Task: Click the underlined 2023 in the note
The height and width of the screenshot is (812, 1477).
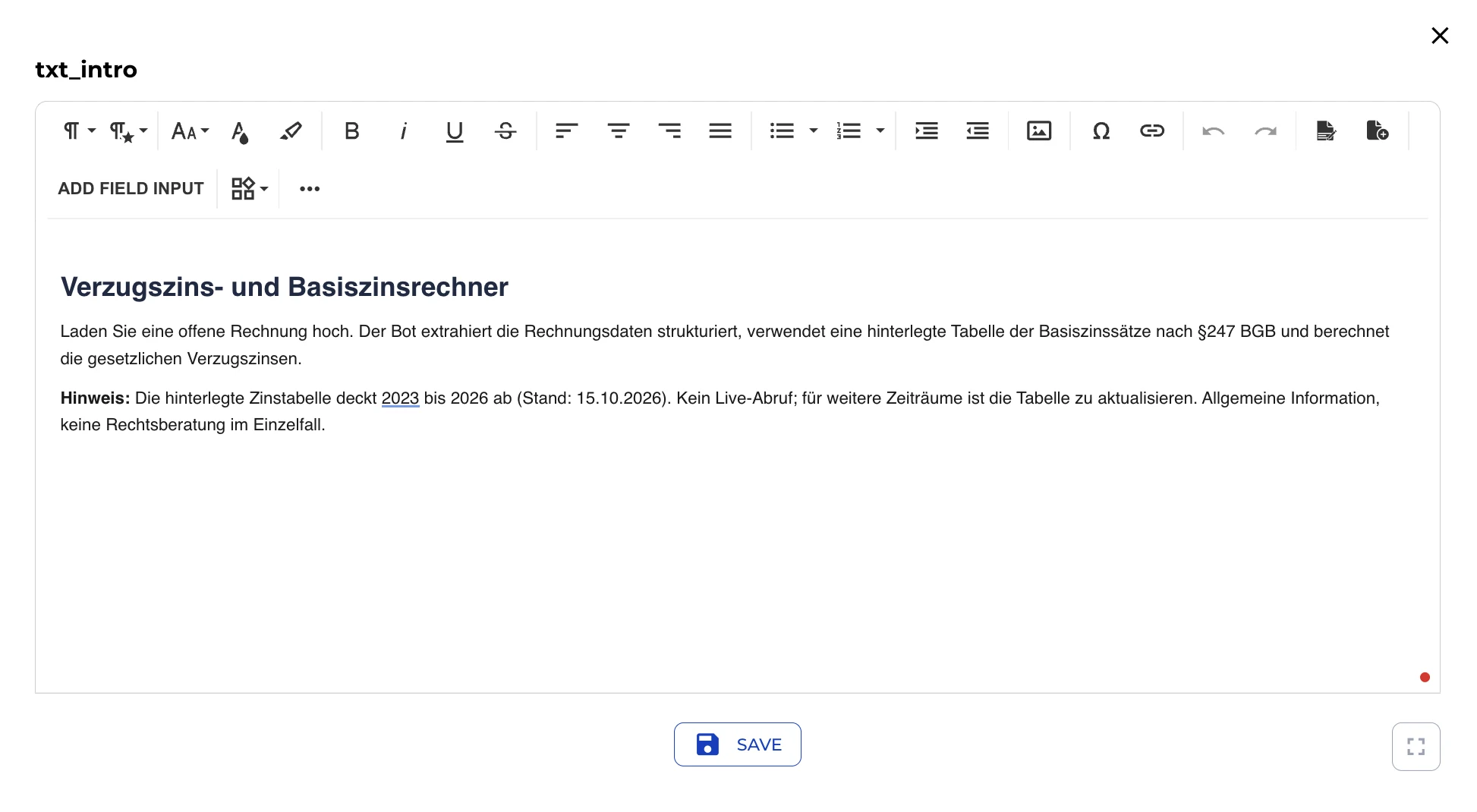Action: [x=400, y=398]
